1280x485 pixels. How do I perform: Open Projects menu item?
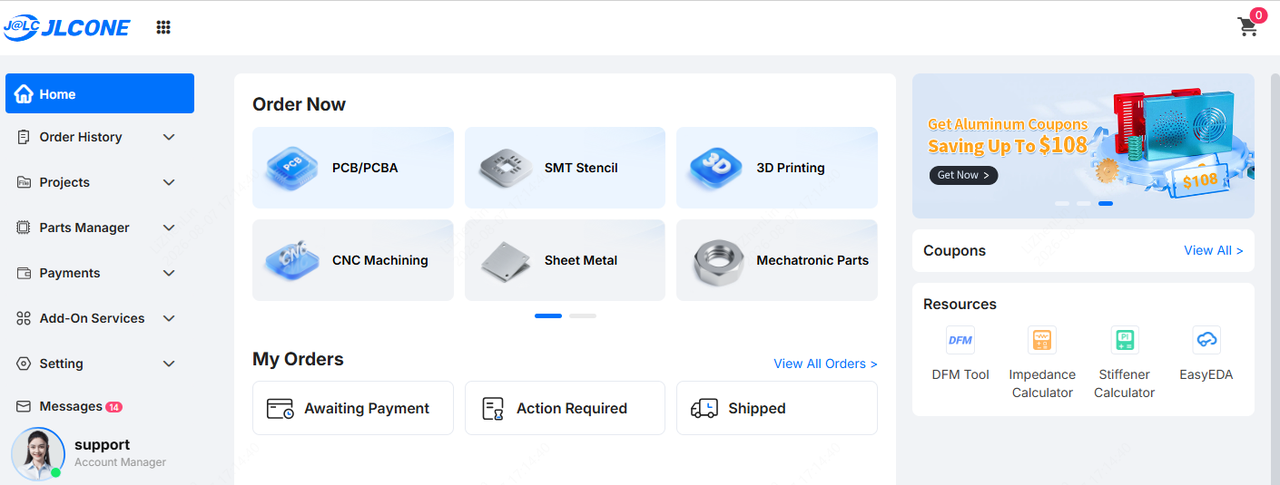100,182
